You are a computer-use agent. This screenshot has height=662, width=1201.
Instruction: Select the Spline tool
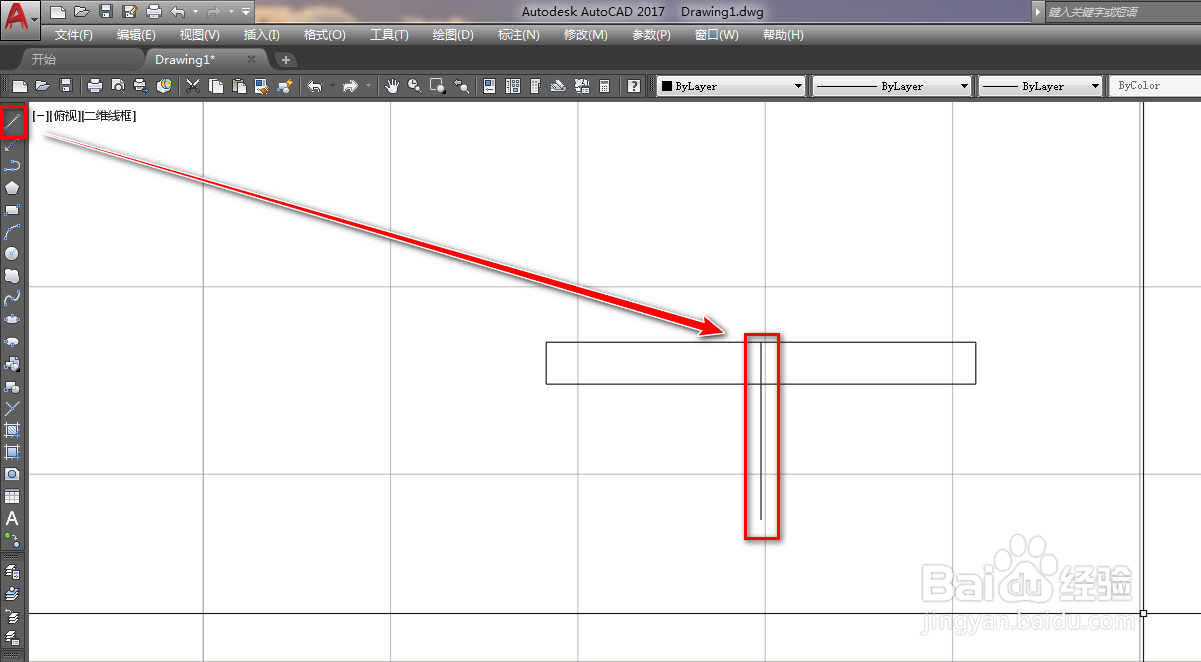pyautogui.click(x=12, y=298)
